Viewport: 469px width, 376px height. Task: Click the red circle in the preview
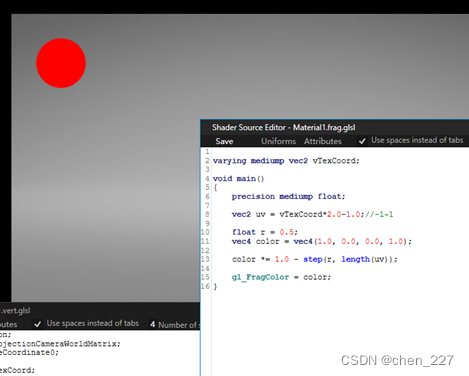coord(61,63)
